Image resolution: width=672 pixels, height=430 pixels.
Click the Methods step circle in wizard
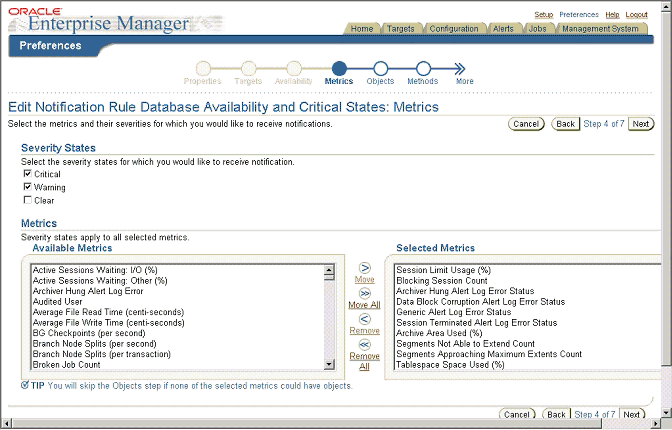coord(422,68)
